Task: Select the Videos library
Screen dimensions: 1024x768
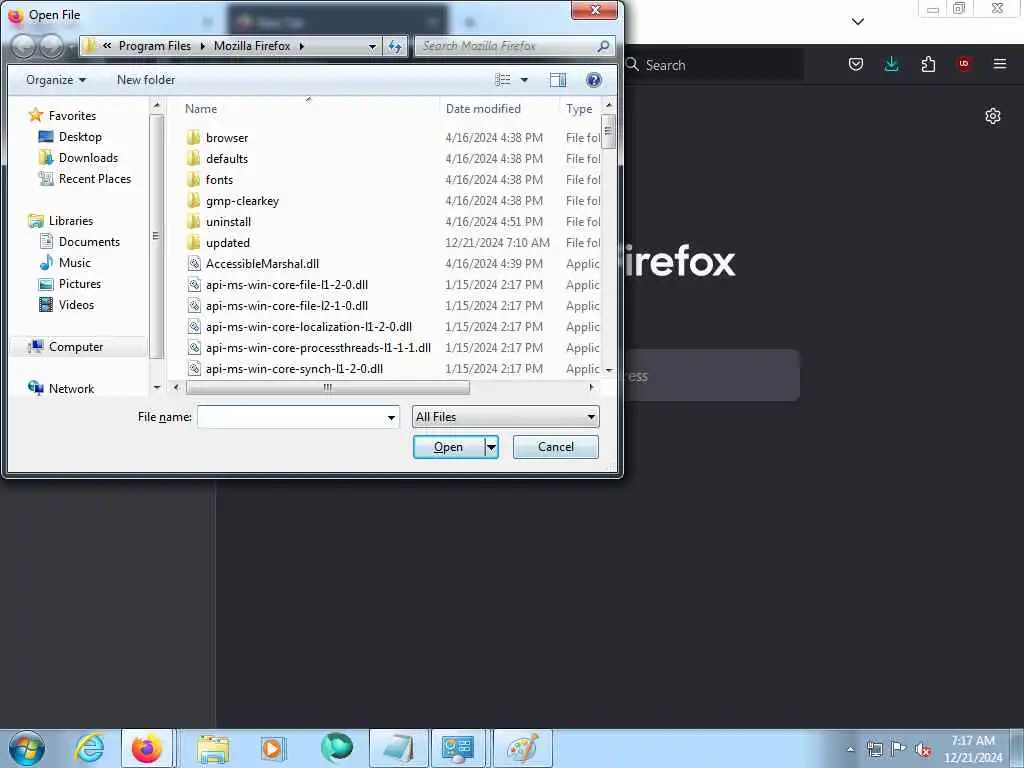Action: tap(76, 304)
